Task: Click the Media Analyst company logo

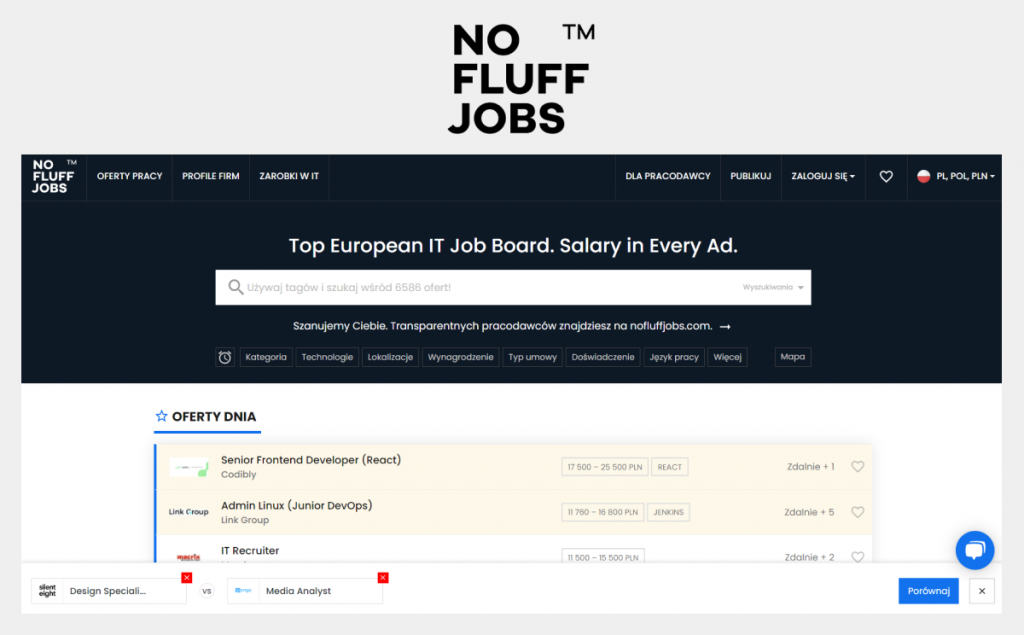Action: (243, 591)
